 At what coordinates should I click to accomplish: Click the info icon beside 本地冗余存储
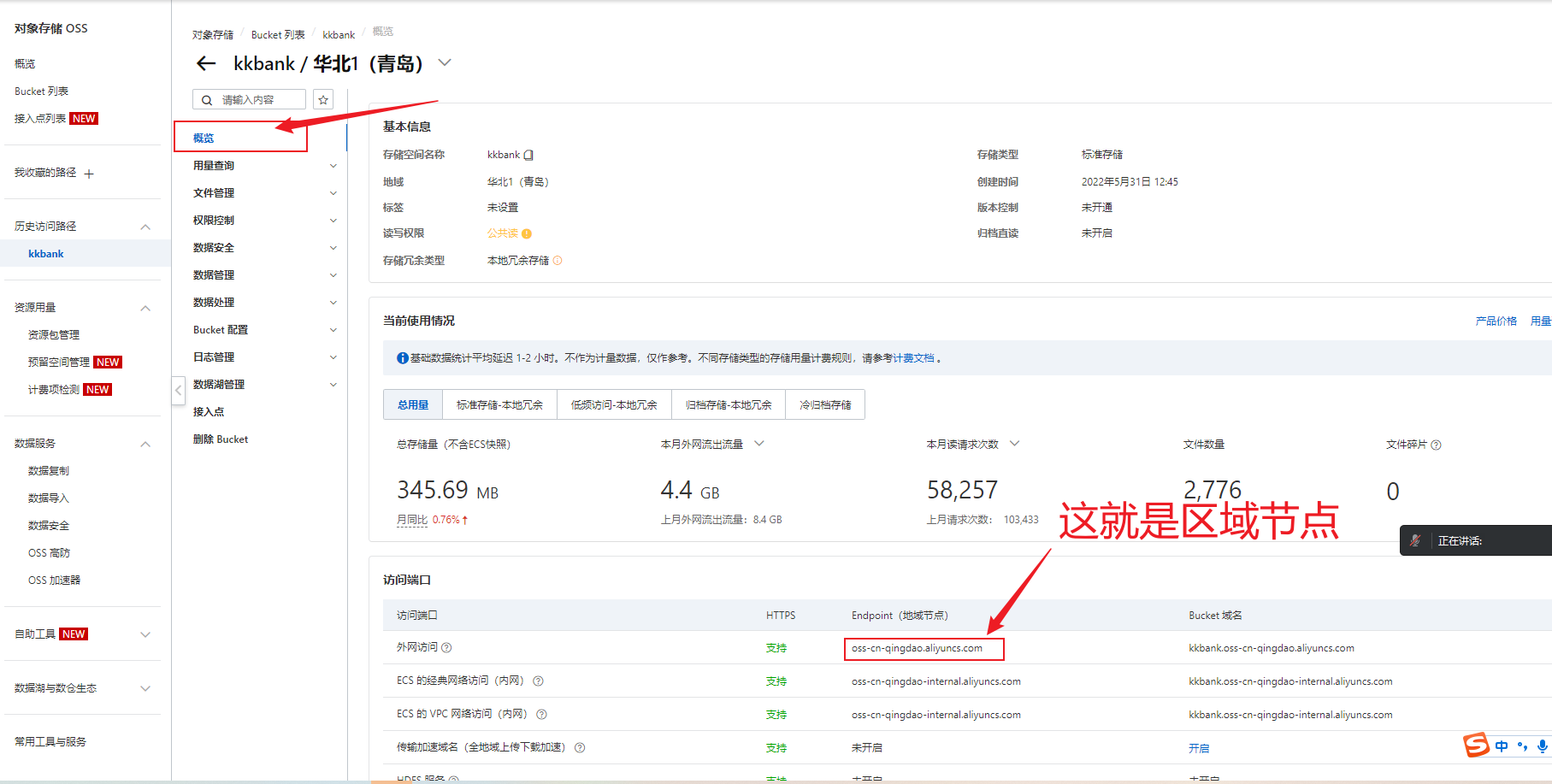[558, 261]
